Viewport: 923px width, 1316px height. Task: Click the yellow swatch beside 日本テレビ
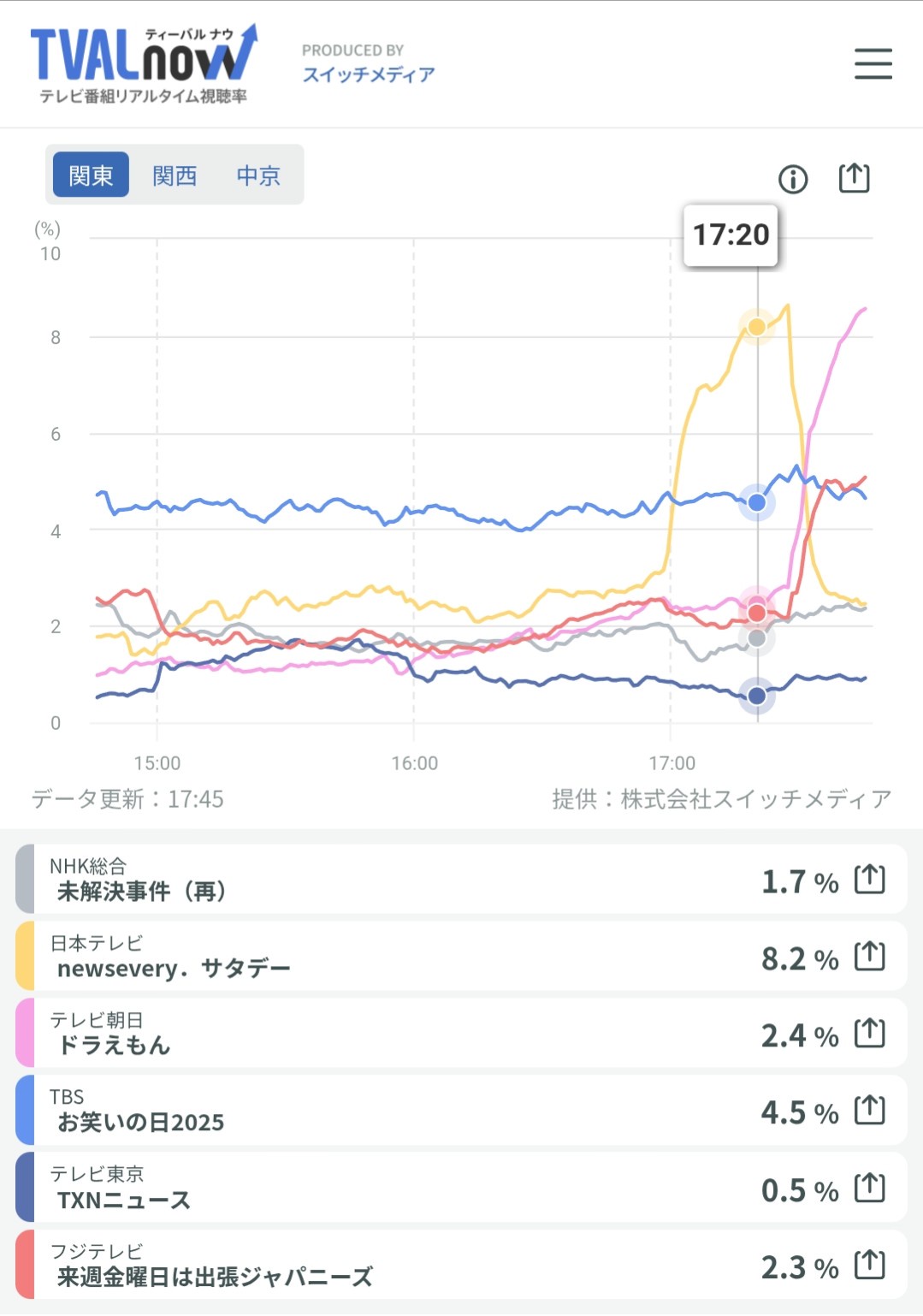(25, 956)
